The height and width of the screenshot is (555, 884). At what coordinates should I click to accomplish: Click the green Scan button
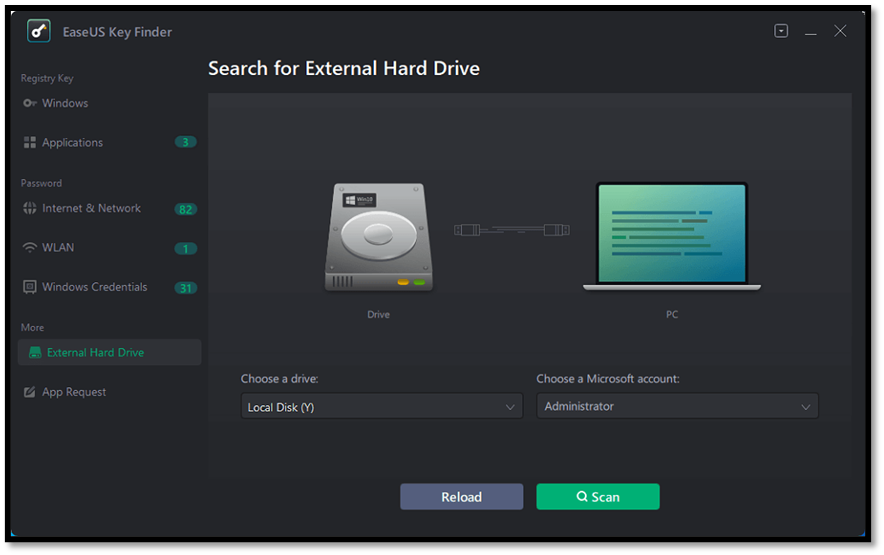(598, 496)
